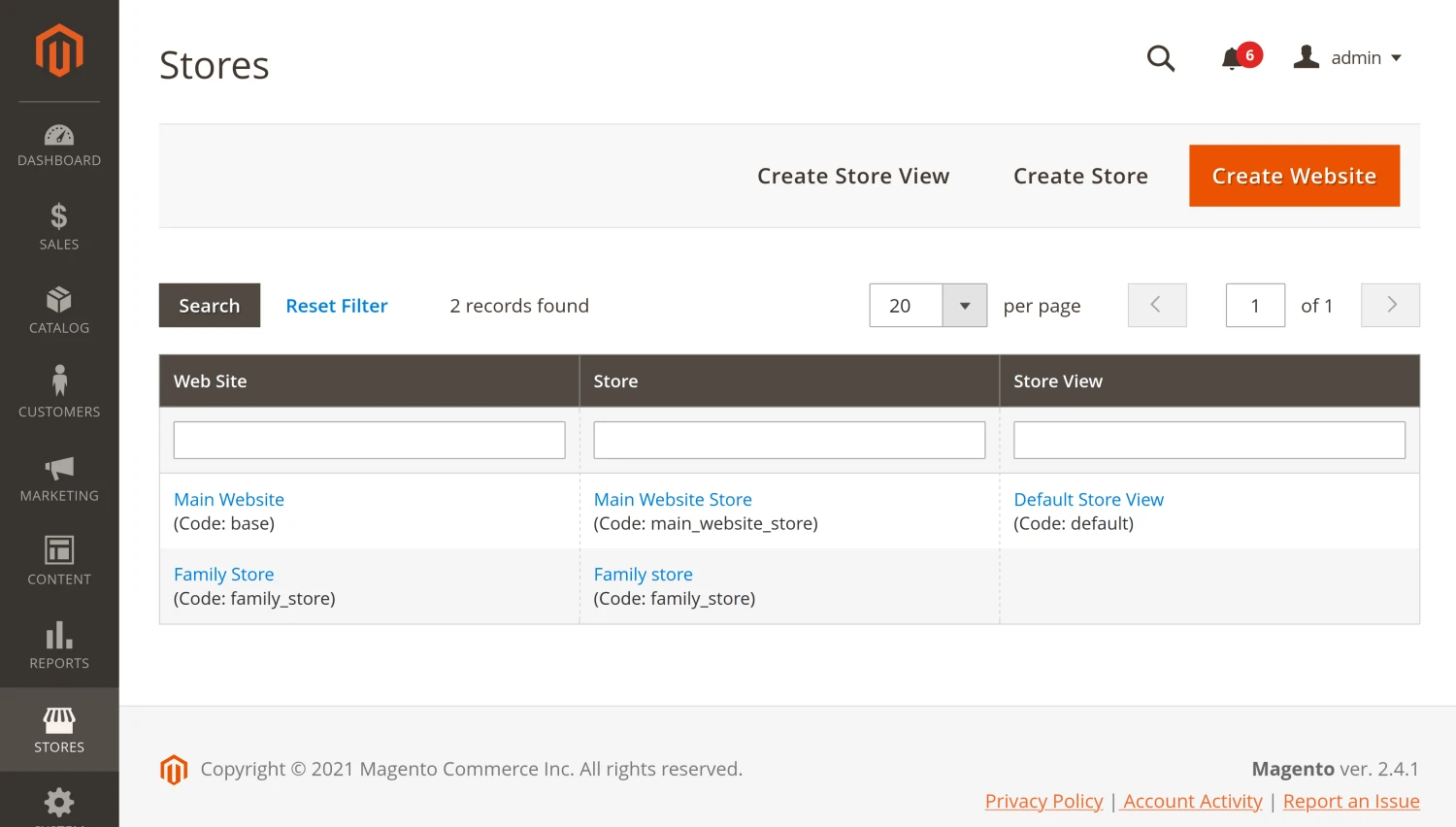Sort by the Store View column header

click(x=1058, y=381)
